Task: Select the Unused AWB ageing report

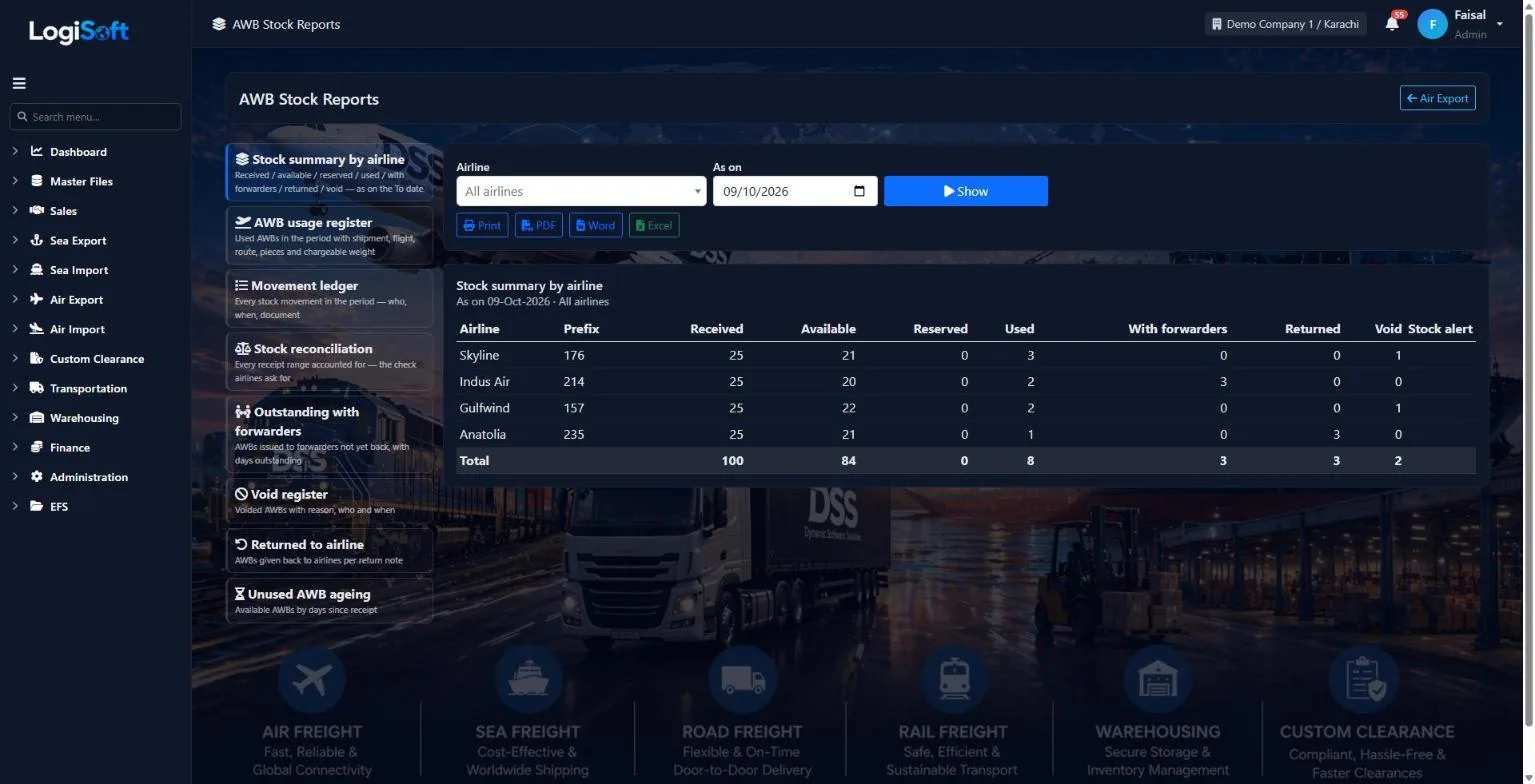Action: (330, 600)
